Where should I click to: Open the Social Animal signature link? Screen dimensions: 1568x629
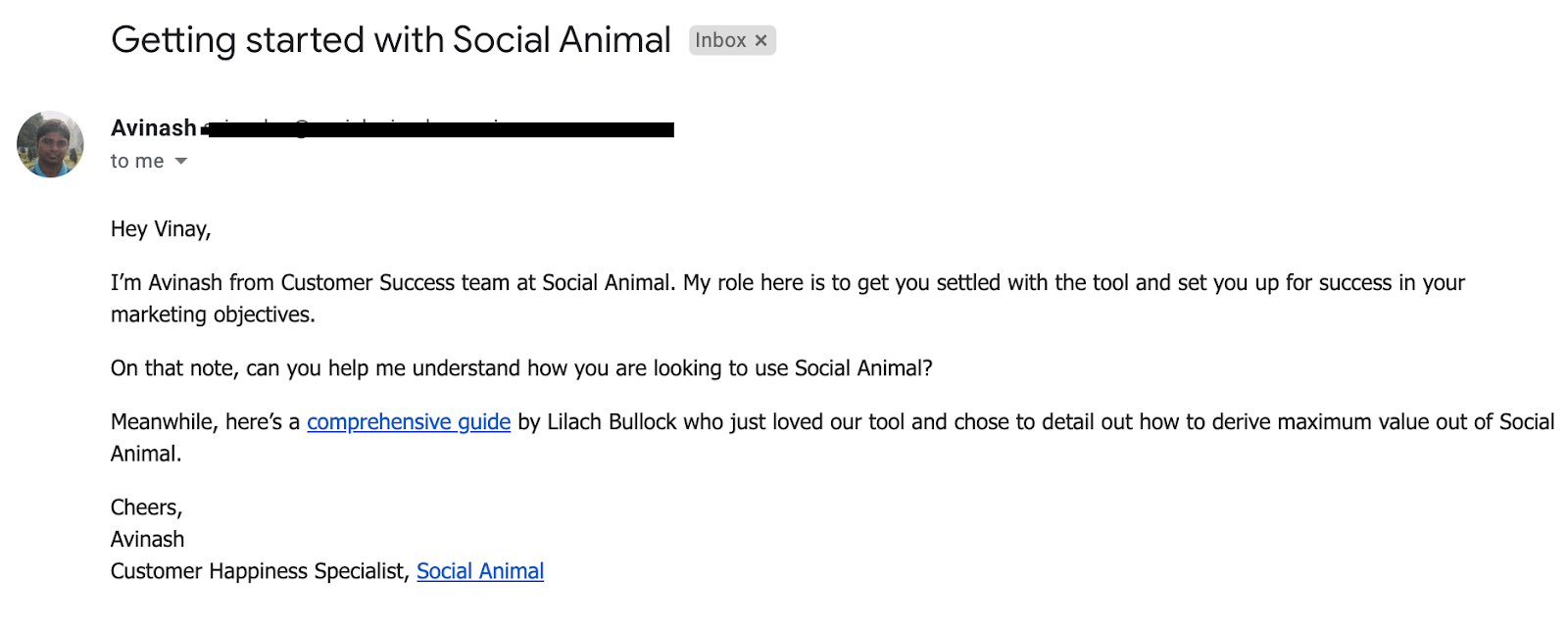pos(480,572)
